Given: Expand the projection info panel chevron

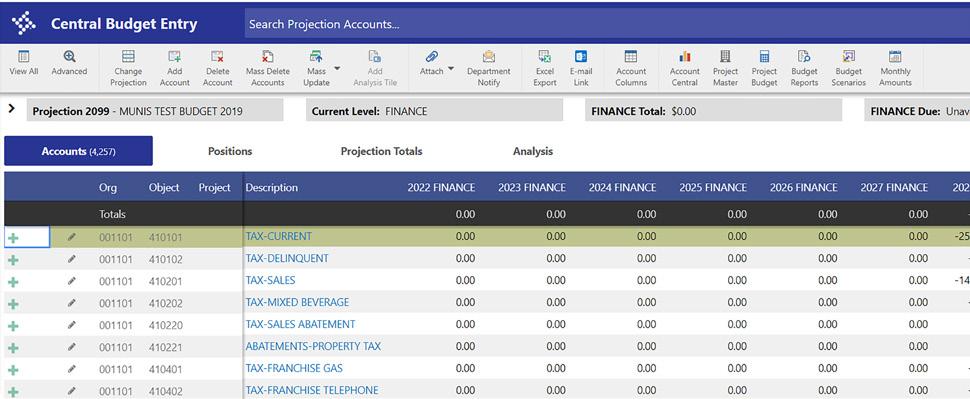Looking at the screenshot, I should (x=12, y=108).
